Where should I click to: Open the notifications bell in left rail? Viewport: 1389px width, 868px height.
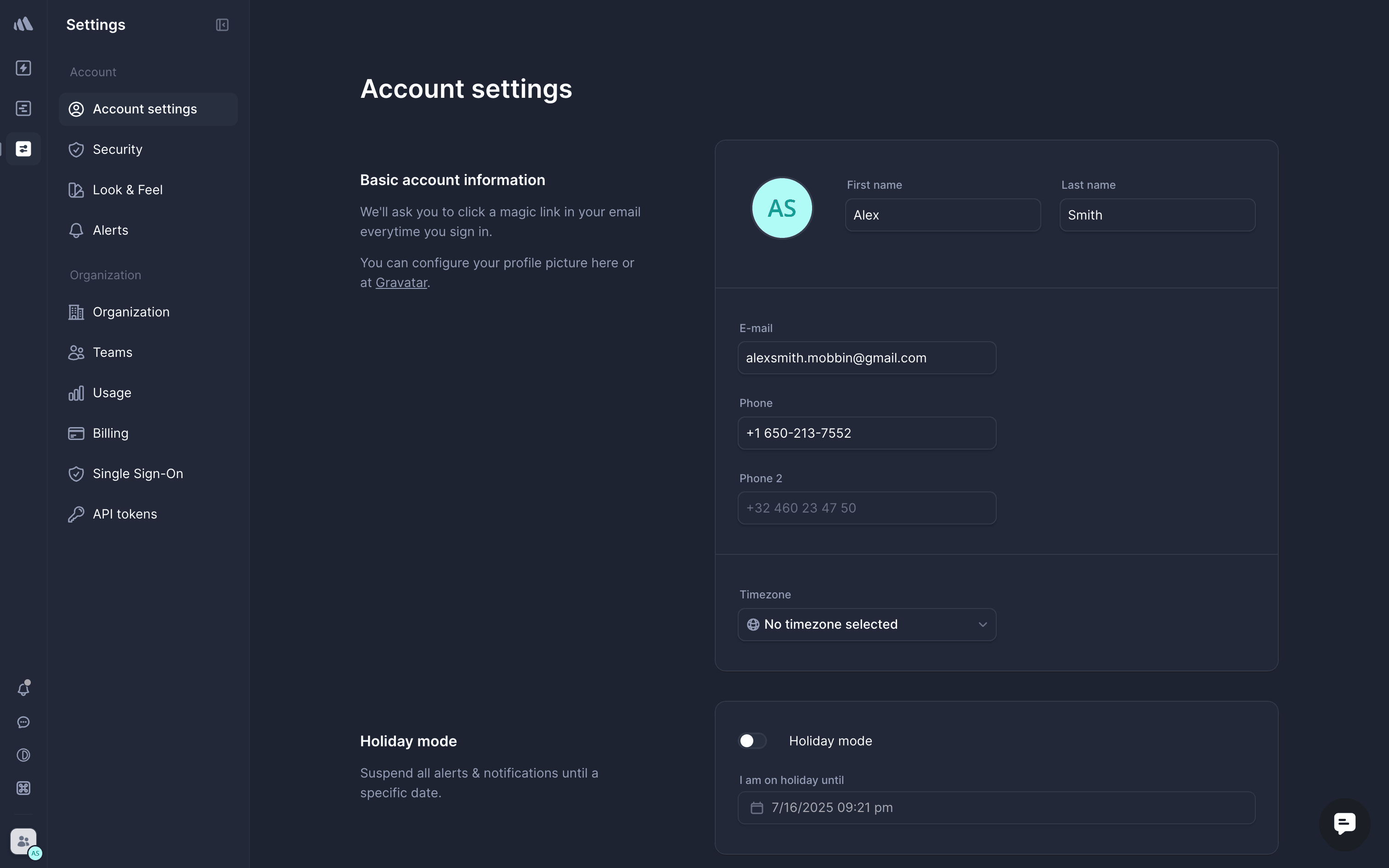point(23,689)
